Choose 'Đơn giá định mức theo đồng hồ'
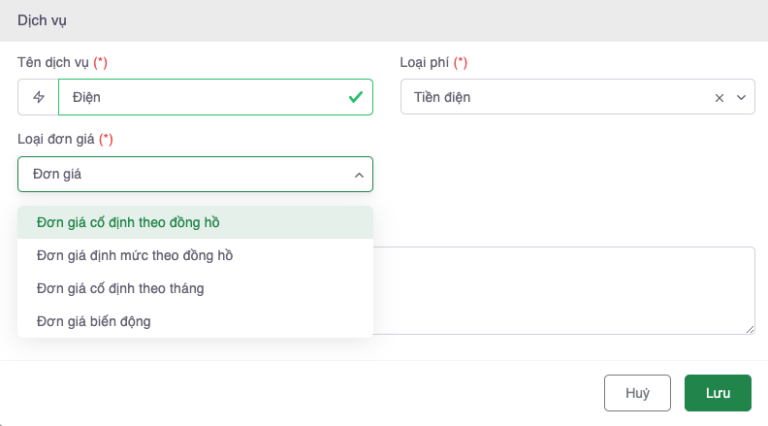Image resolution: width=768 pixels, height=426 pixels. pyautogui.click(x=134, y=255)
